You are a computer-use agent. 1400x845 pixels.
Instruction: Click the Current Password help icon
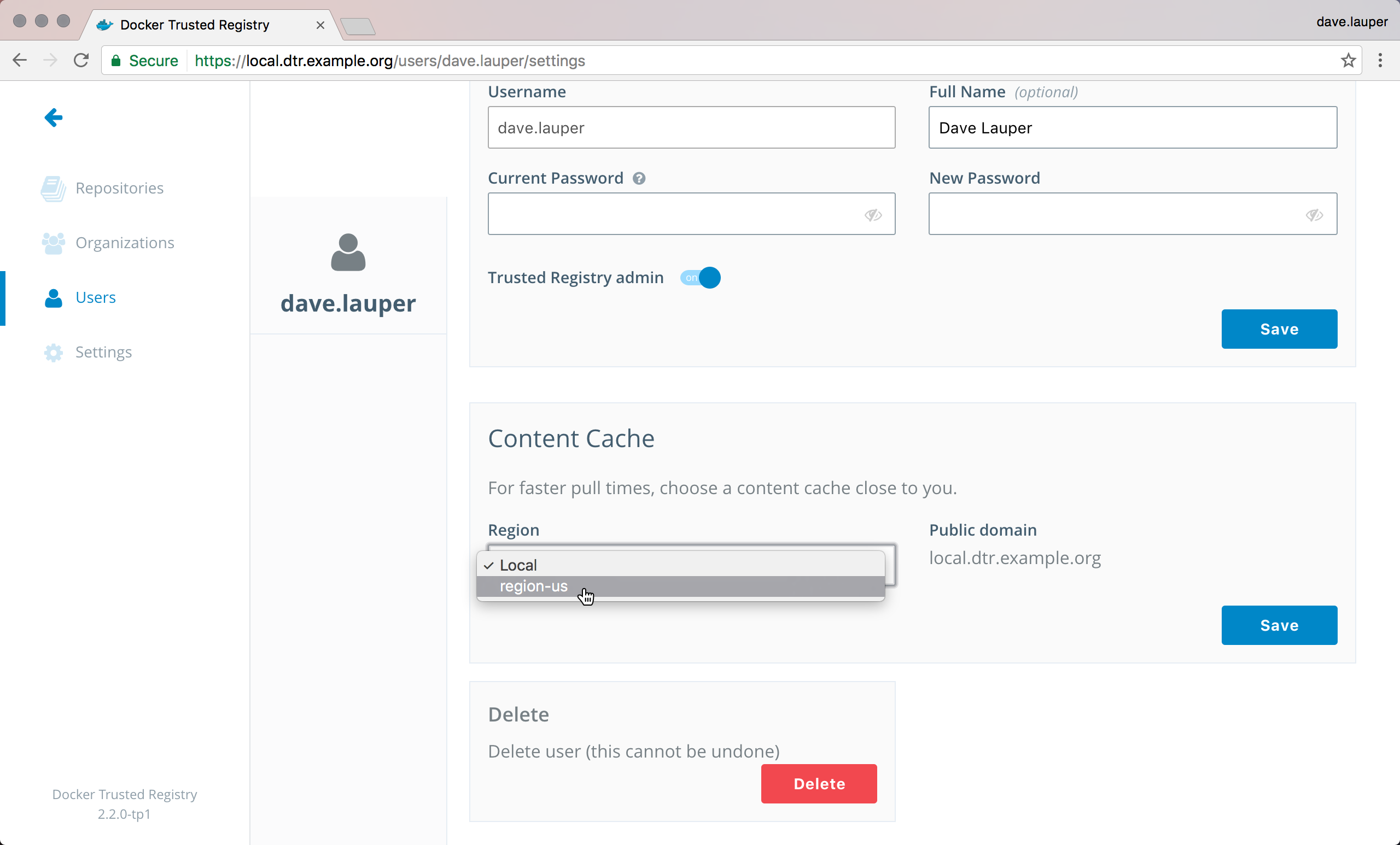639,178
